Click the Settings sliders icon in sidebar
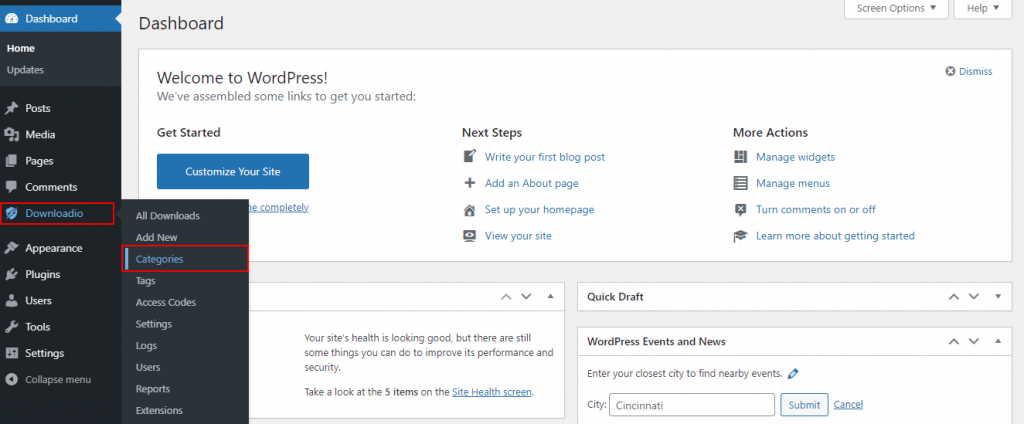Screen dimensions: 1024x424 (11, 353)
